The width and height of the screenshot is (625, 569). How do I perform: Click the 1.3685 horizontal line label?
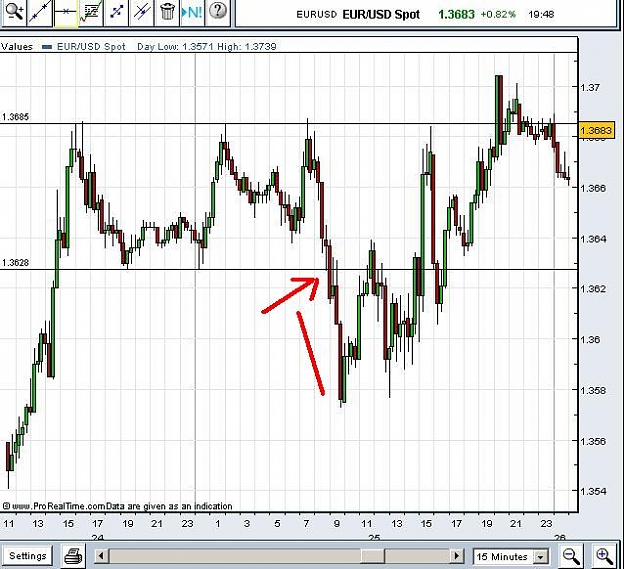tap(15, 117)
